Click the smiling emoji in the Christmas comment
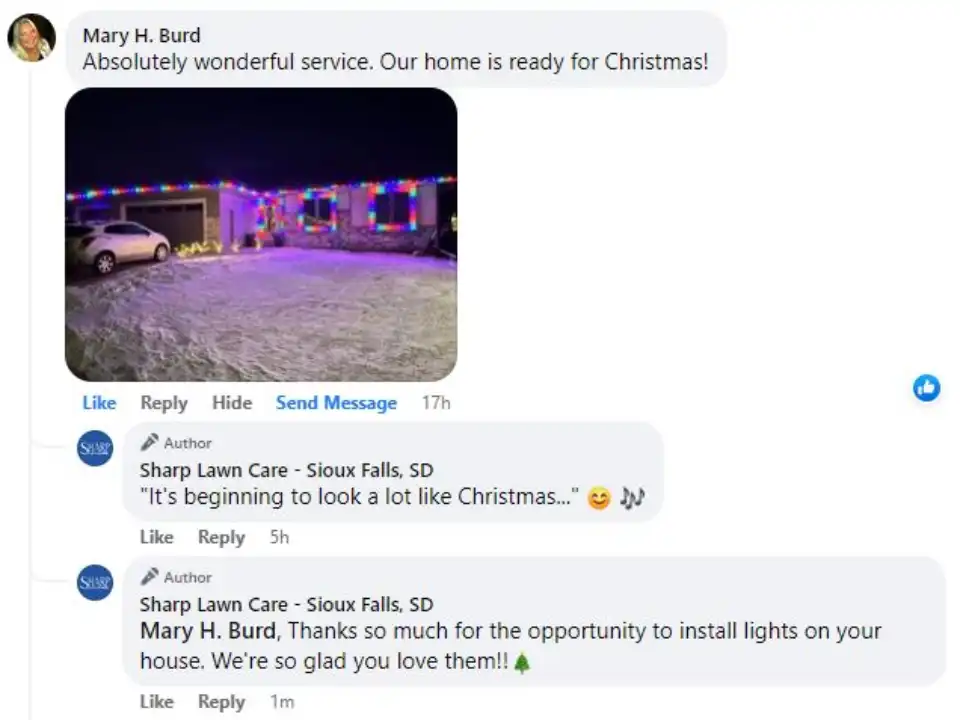This screenshot has height=720, width=960. coord(598,497)
